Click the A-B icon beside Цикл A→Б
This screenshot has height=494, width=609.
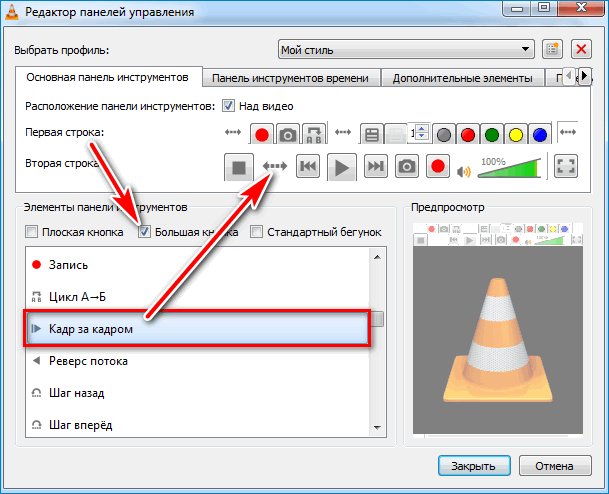tap(37, 297)
